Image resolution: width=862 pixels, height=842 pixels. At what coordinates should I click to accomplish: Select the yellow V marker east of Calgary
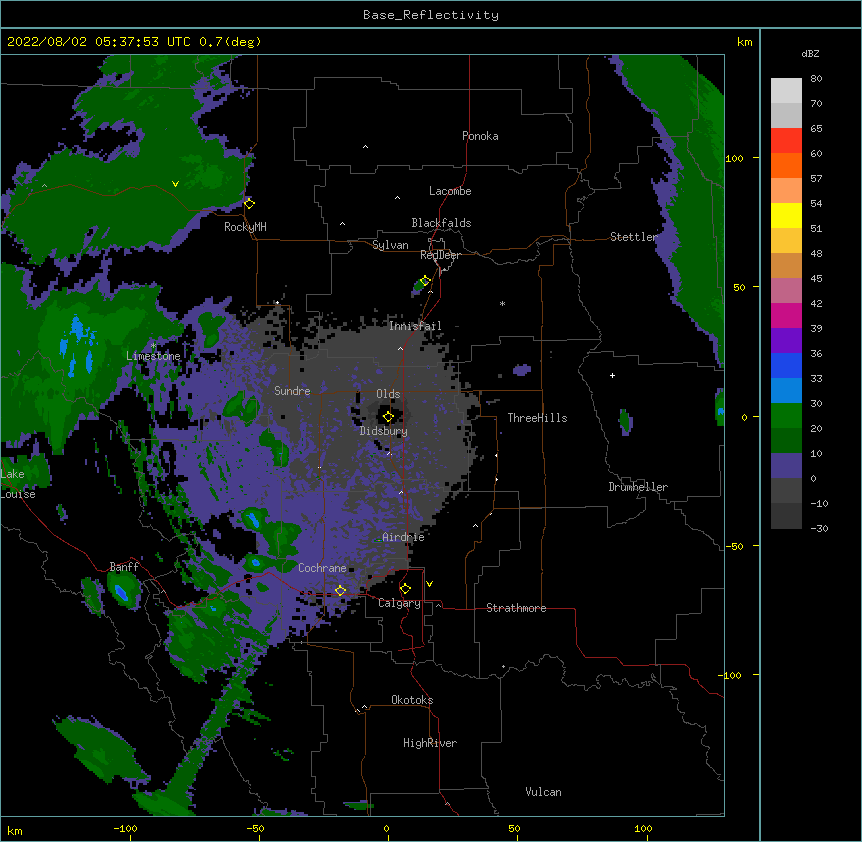429,584
